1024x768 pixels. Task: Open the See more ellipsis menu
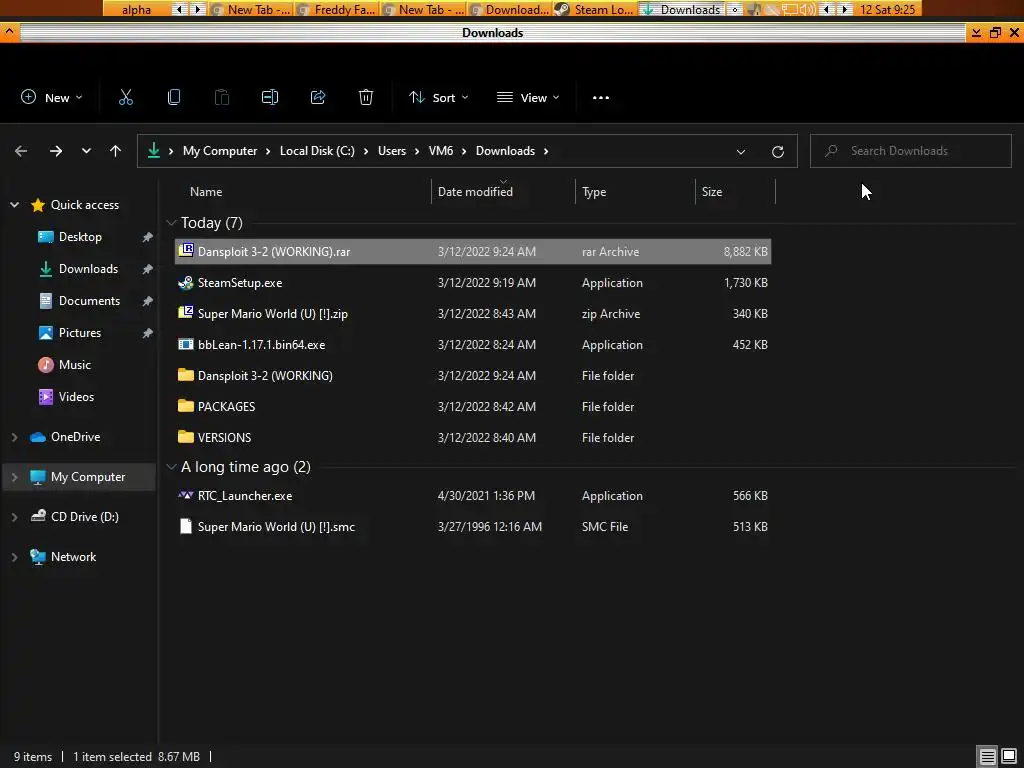(x=601, y=97)
